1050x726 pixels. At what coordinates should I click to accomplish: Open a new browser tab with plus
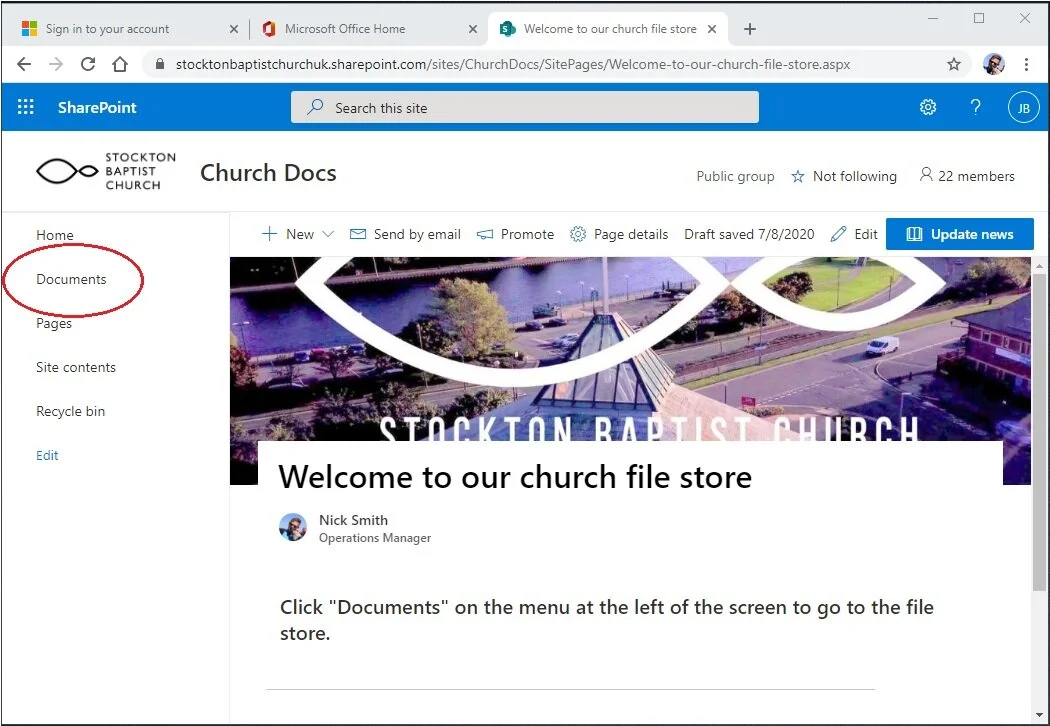click(x=750, y=29)
